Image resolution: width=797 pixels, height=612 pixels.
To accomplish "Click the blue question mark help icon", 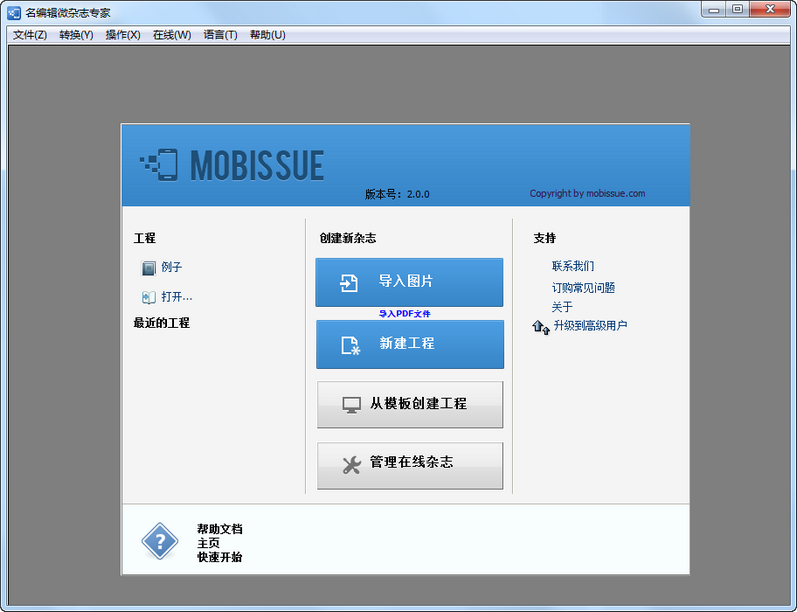I will click(x=159, y=541).
